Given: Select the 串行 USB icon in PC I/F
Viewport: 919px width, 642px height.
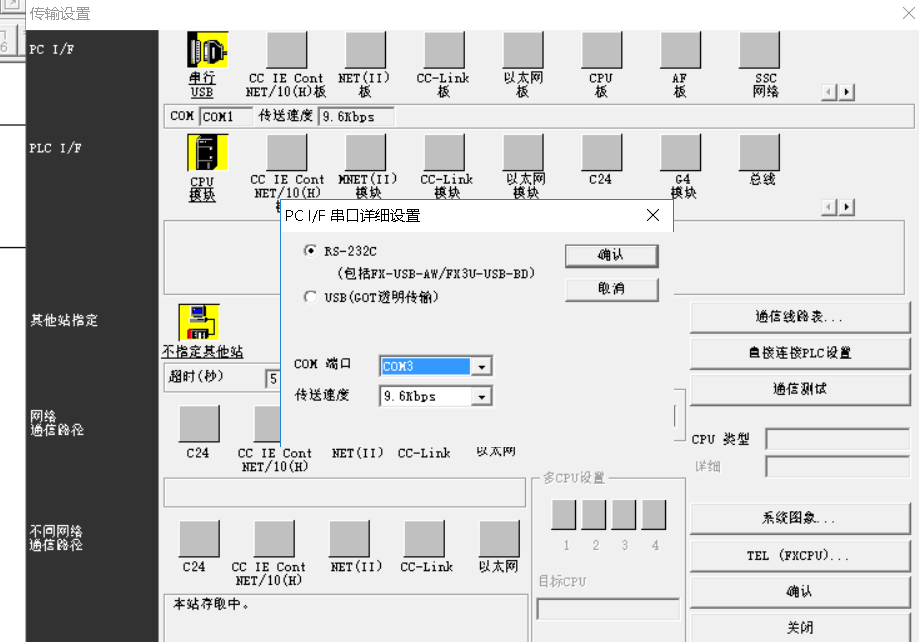Looking at the screenshot, I should pos(207,50).
